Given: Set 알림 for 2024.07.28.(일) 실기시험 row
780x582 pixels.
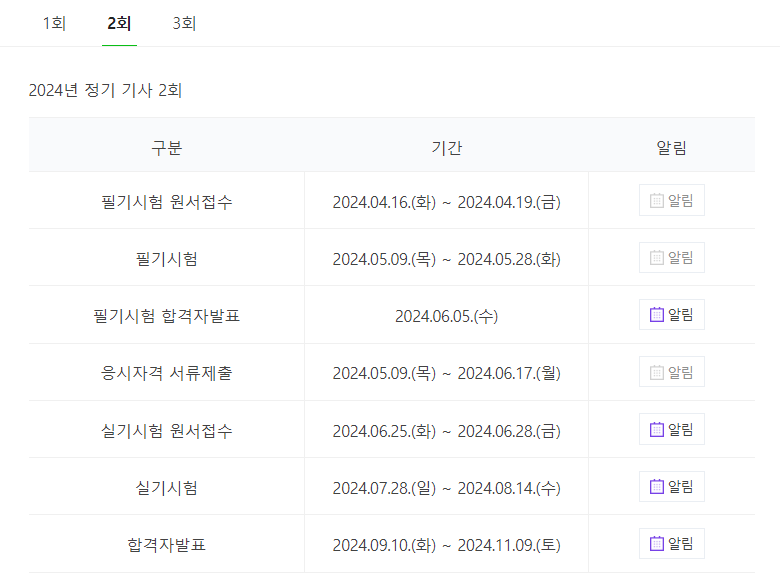Looking at the screenshot, I should pyautogui.click(x=672, y=486).
